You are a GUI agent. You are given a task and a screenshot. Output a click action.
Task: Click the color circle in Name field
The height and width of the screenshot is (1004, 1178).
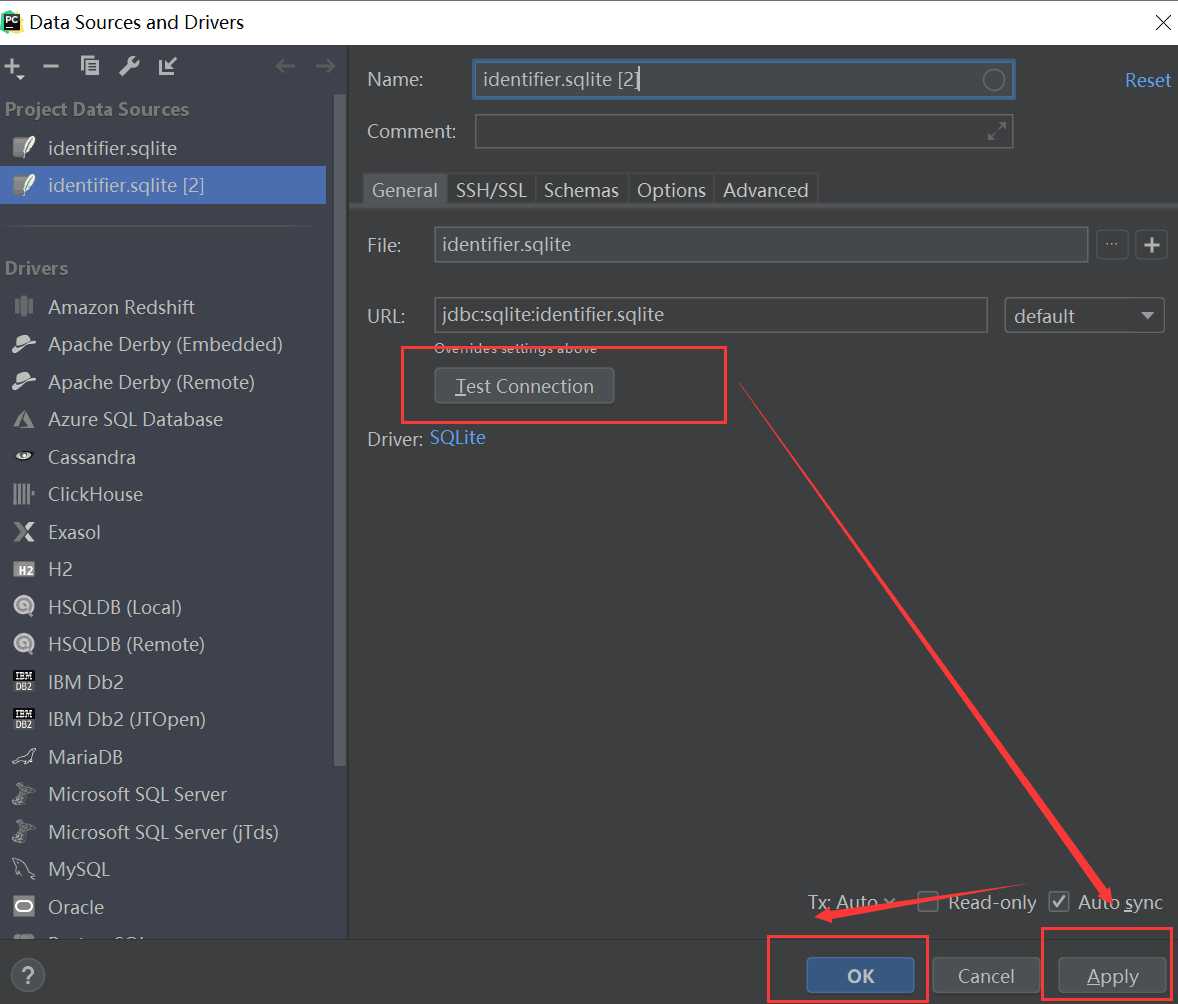point(993,80)
